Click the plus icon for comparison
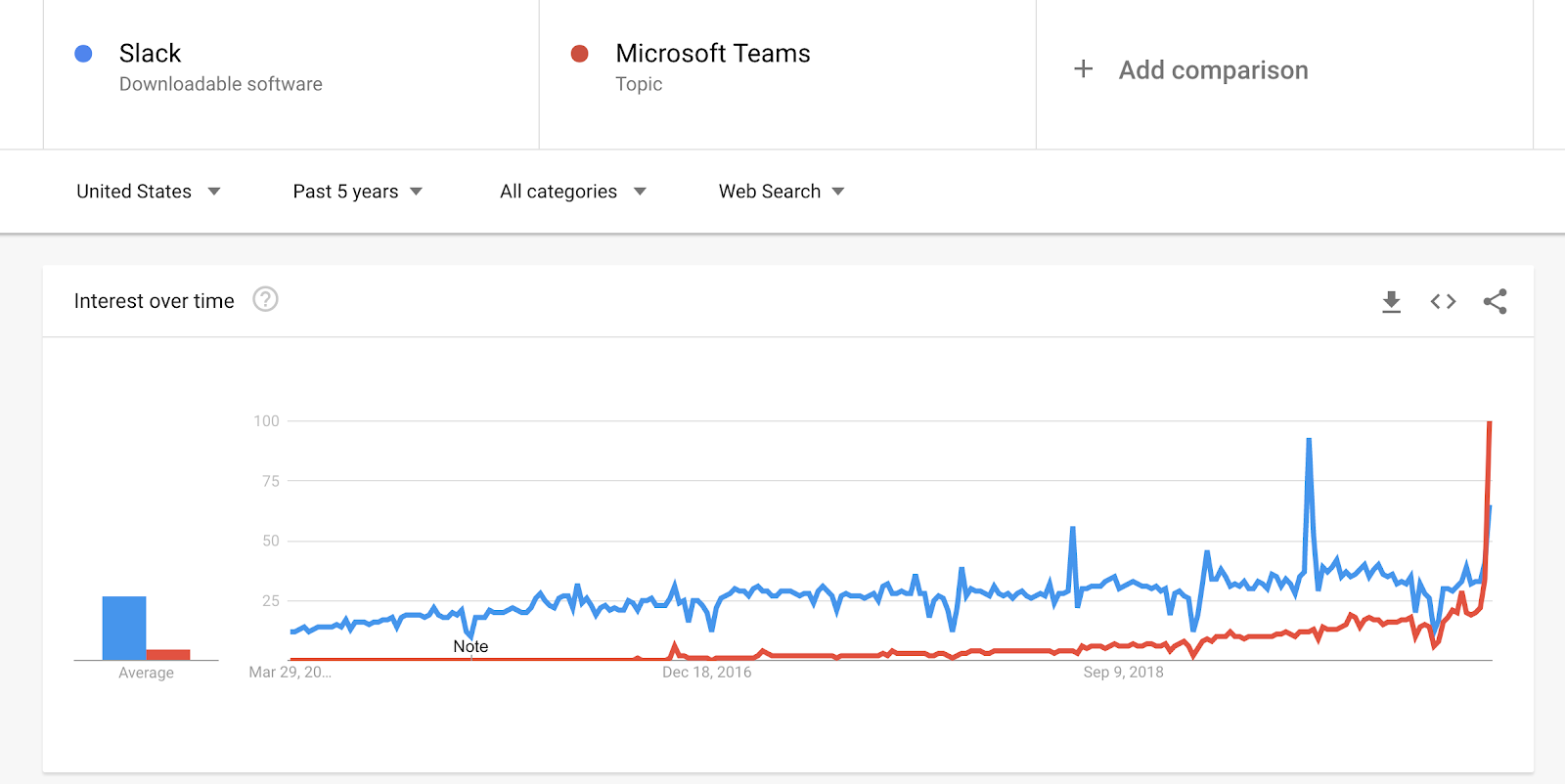This screenshot has height=784, width=1565. tap(1083, 69)
